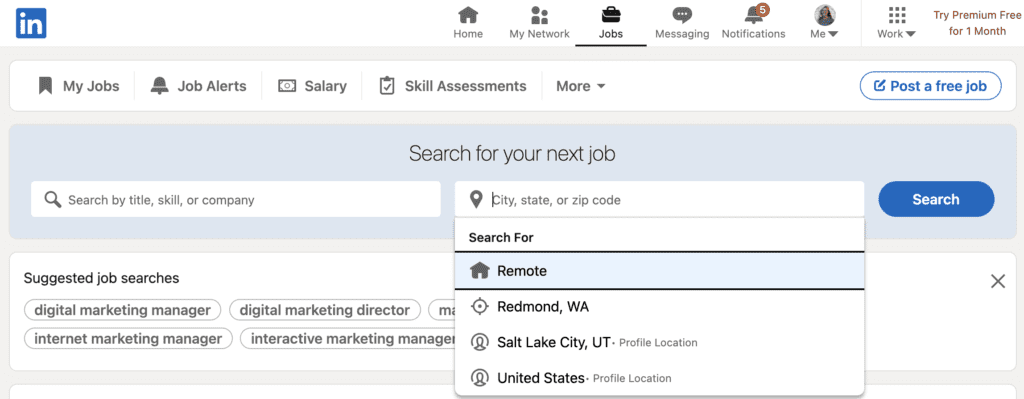Image resolution: width=1024 pixels, height=399 pixels.
Task: Select the Jobs briefcase icon
Action: click(611, 14)
